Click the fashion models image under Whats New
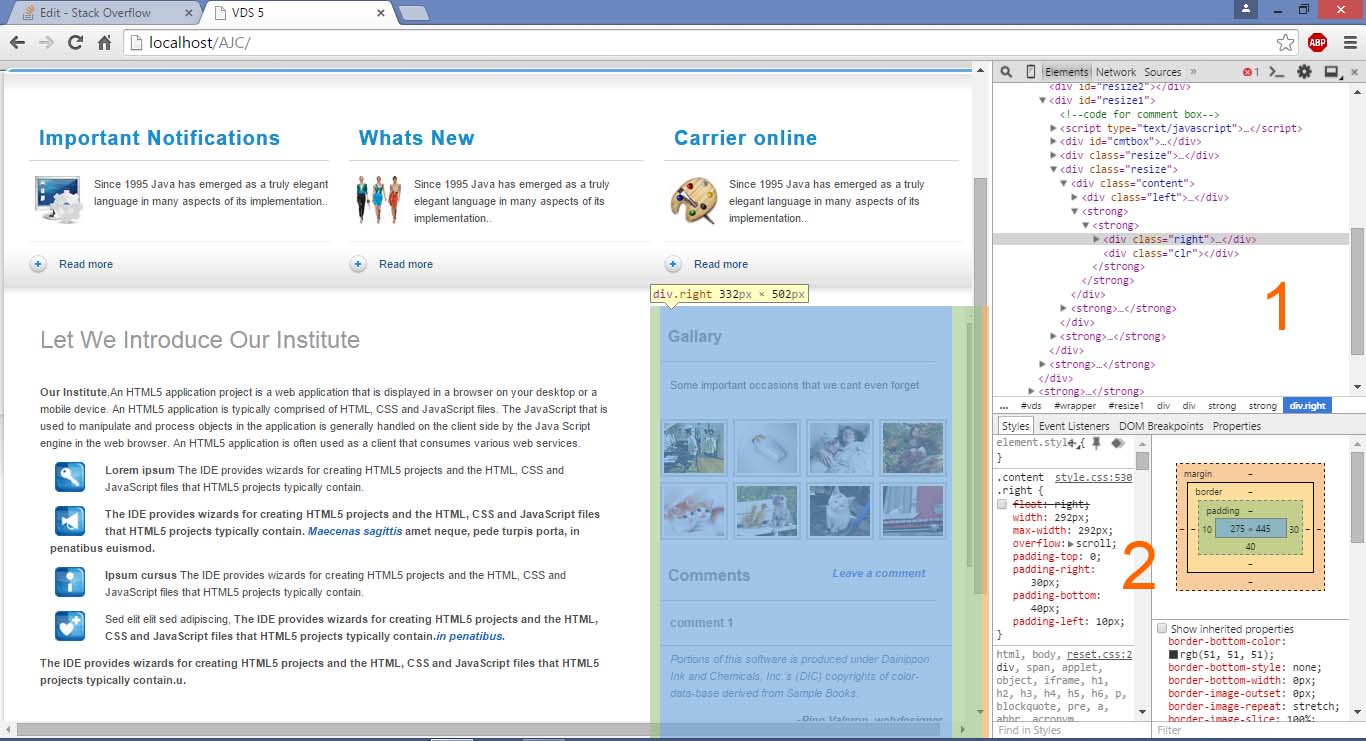 point(378,200)
